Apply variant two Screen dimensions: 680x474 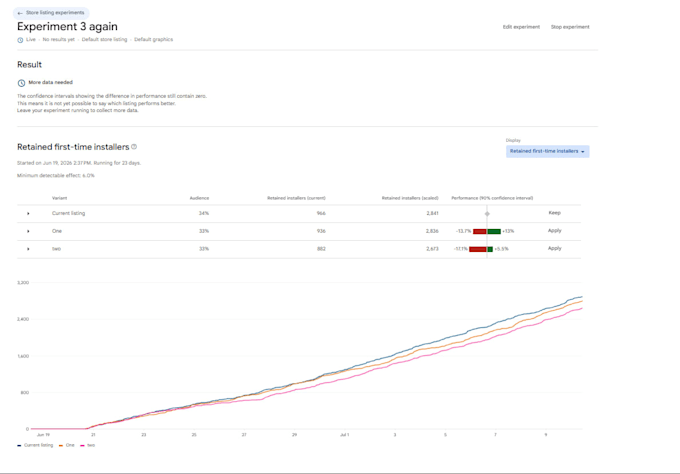coord(554,248)
